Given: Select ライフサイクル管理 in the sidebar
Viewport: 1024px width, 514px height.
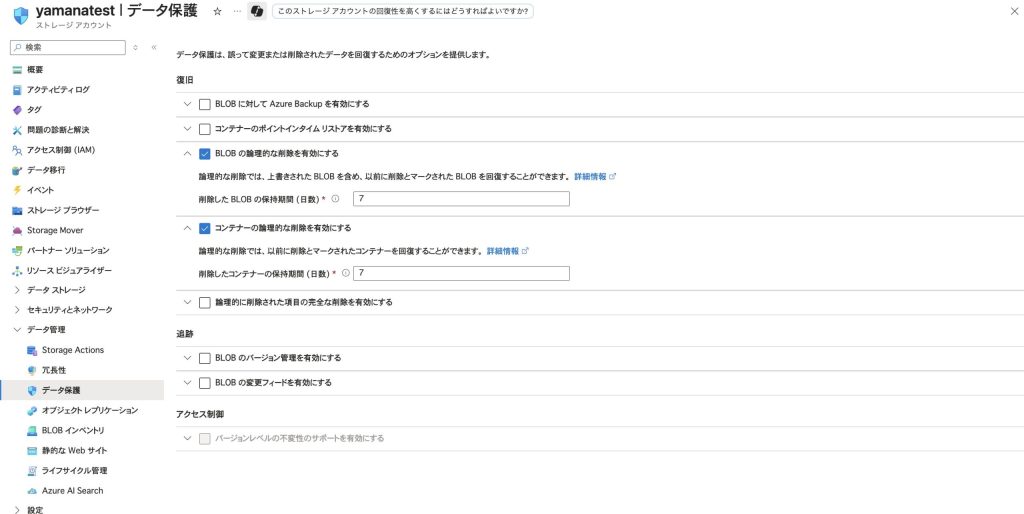Looking at the screenshot, I should [x=74, y=470].
